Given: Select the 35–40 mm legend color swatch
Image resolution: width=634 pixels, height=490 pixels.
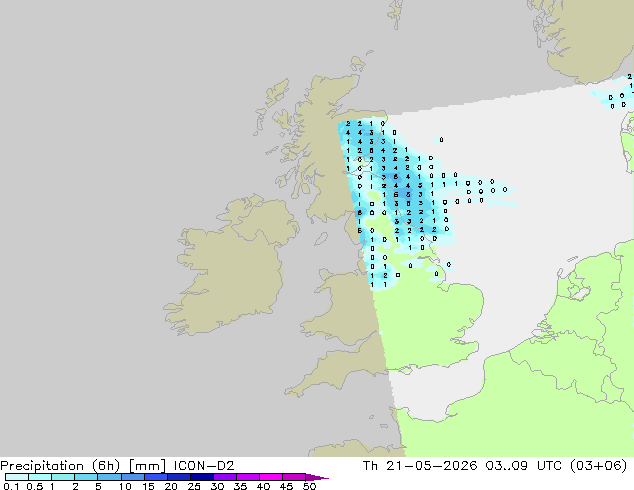Looking at the screenshot, I should coord(247,477).
